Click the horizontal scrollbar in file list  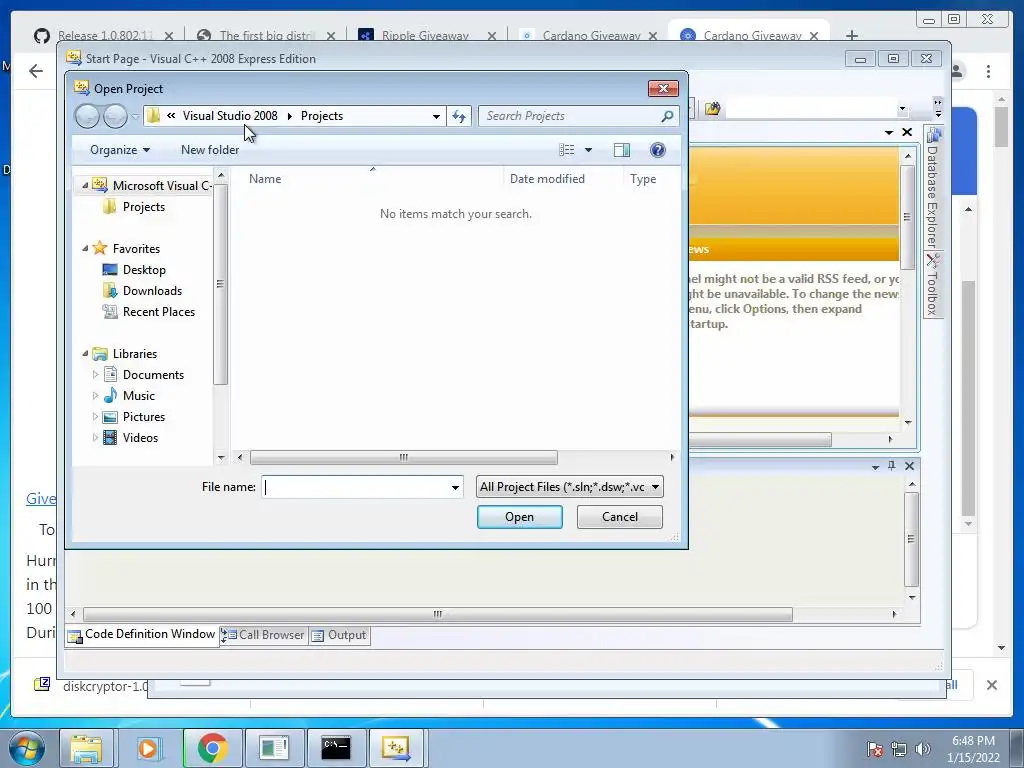404,458
